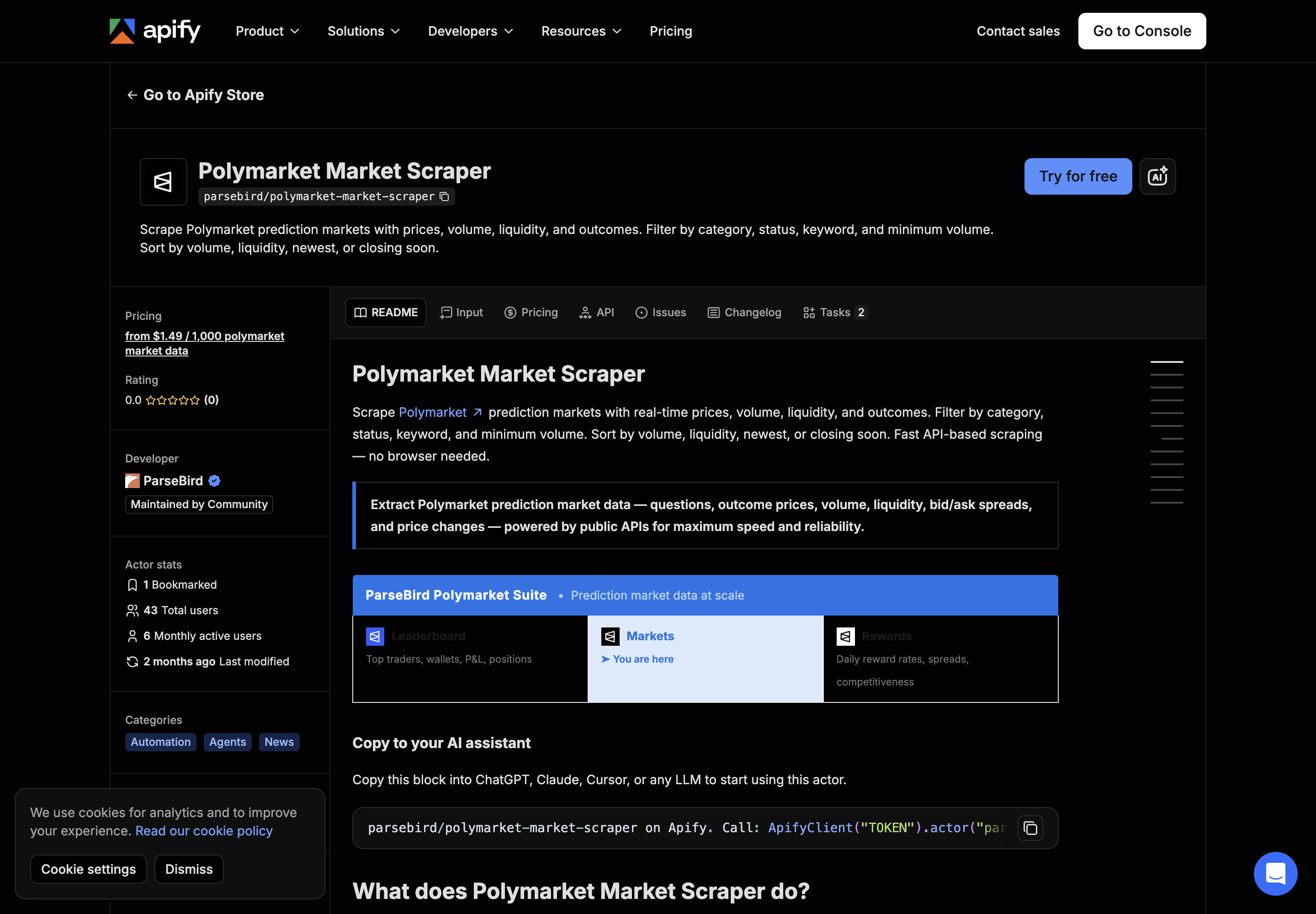Click the Monthly active users icon

coord(133,636)
